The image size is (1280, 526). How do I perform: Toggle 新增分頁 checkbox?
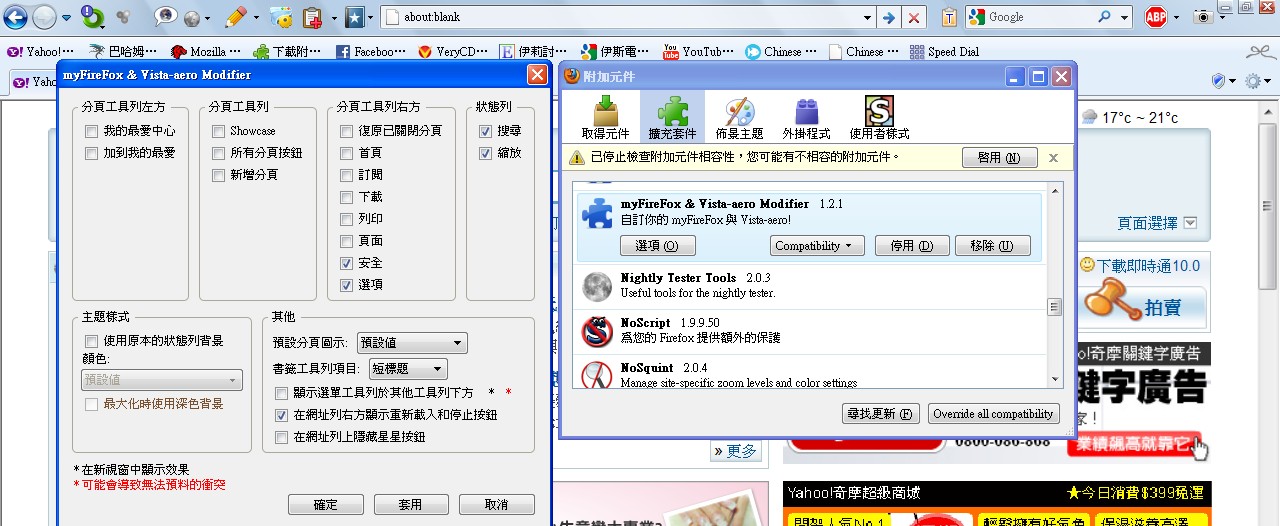pyautogui.click(x=219, y=175)
